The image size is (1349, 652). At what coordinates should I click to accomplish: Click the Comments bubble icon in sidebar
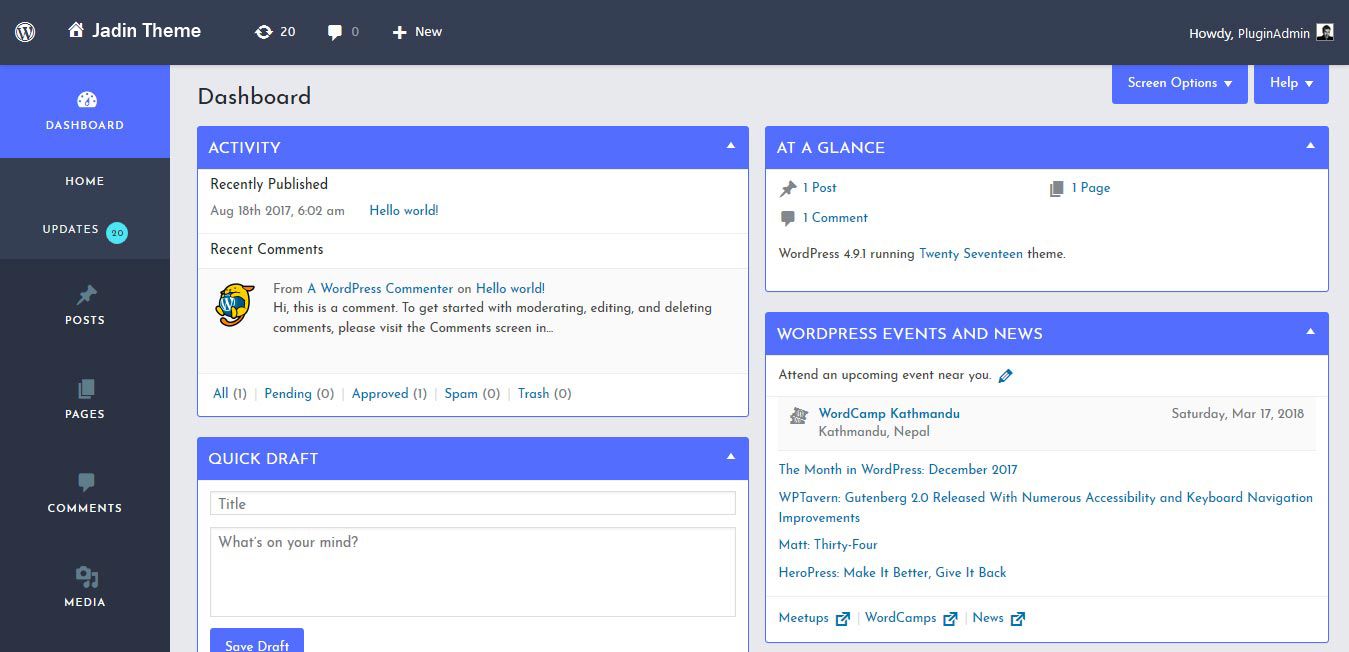point(86,482)
